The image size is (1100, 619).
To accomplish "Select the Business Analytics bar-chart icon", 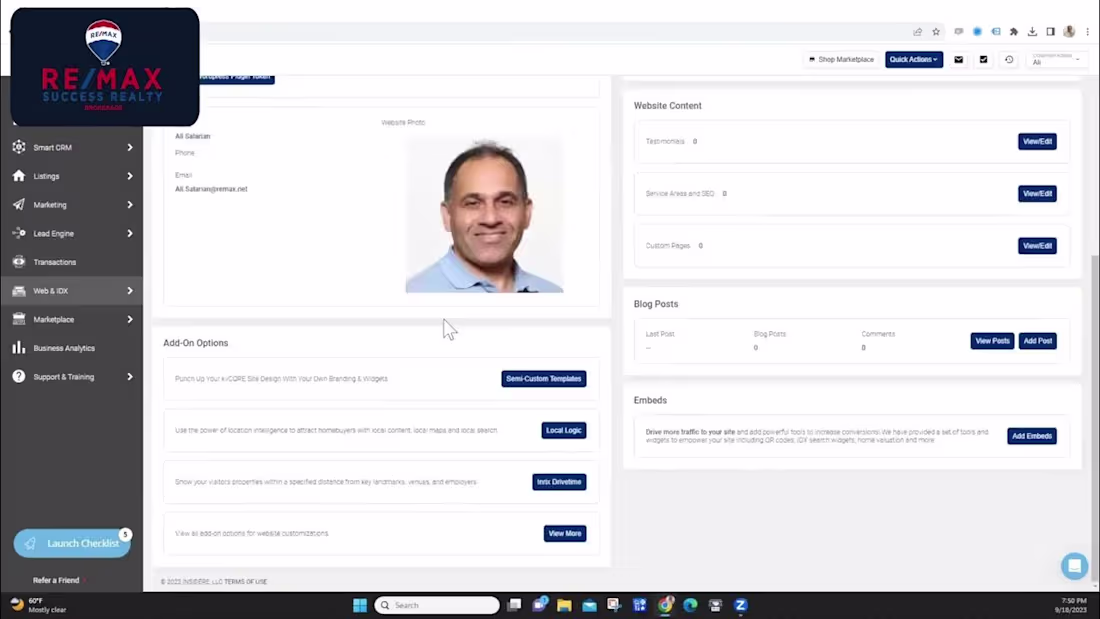I will pyautogui.click(x=18, y=347).
